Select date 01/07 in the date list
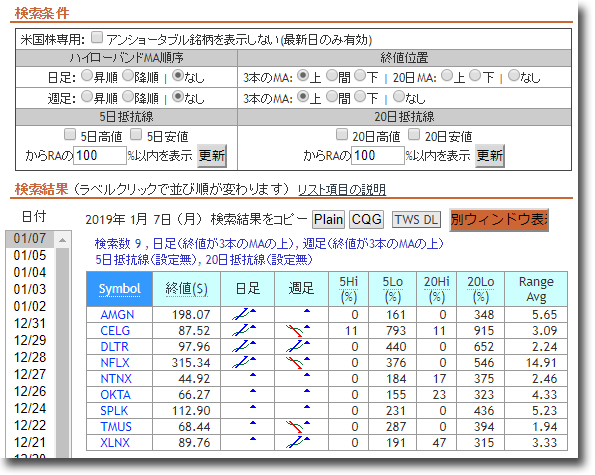595x475 pixels. tap(30, 239)
